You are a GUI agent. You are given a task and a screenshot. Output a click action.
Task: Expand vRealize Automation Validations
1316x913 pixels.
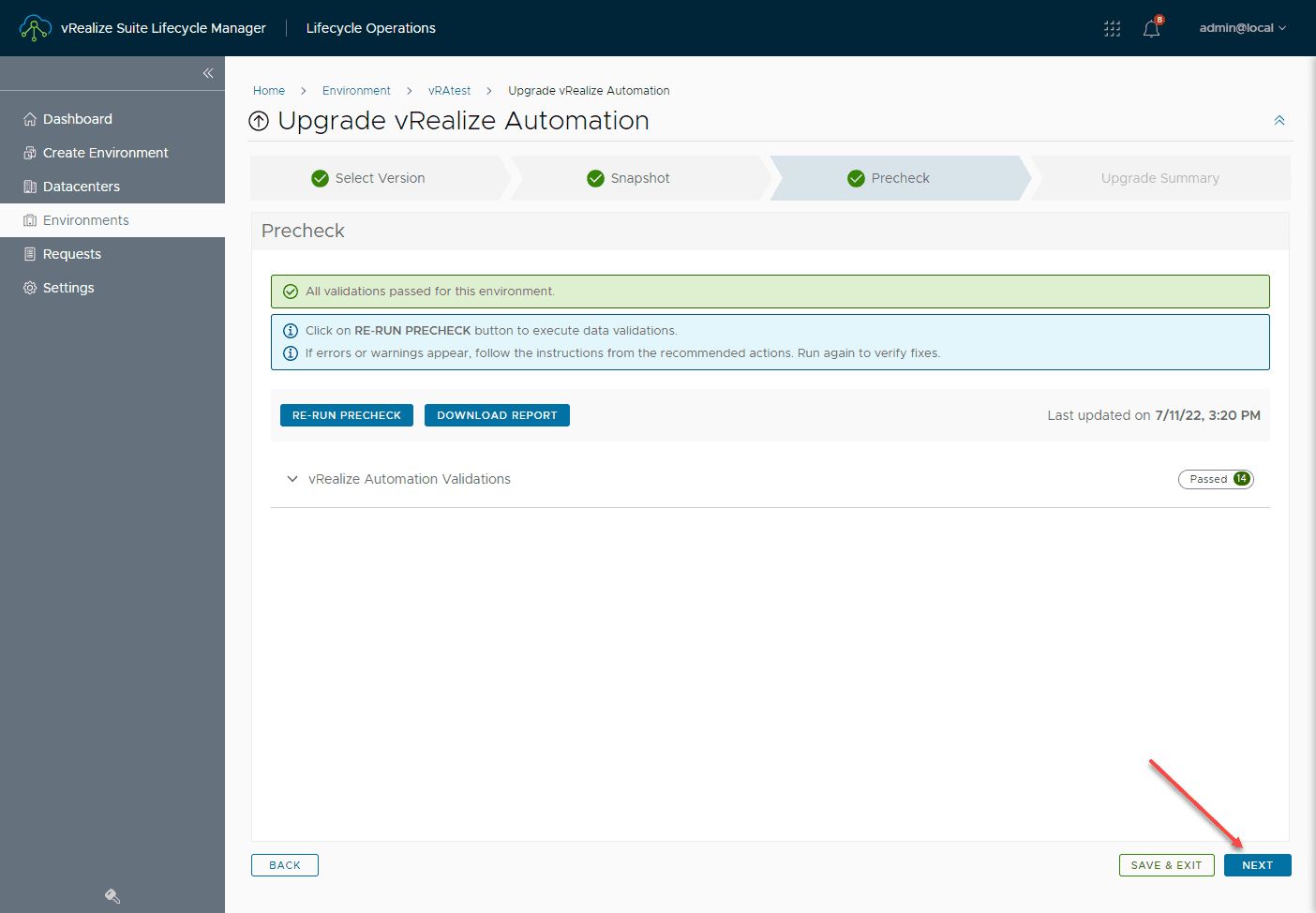tap(292, 479)
